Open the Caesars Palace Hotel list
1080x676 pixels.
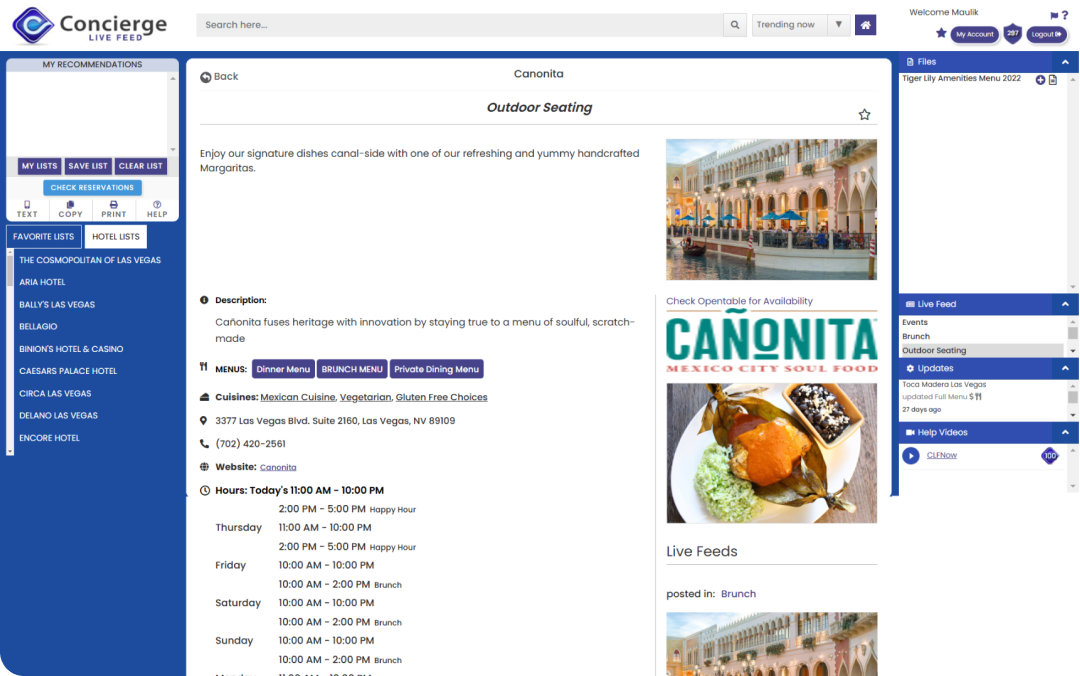point(68,371)
